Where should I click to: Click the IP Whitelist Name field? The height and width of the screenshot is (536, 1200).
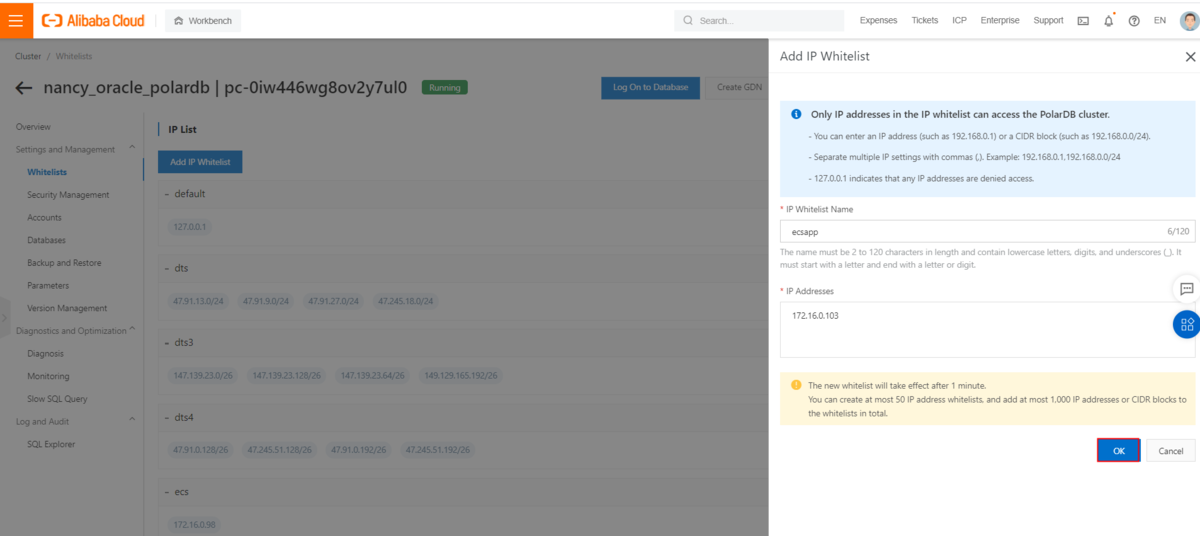(x=987, y=230)
